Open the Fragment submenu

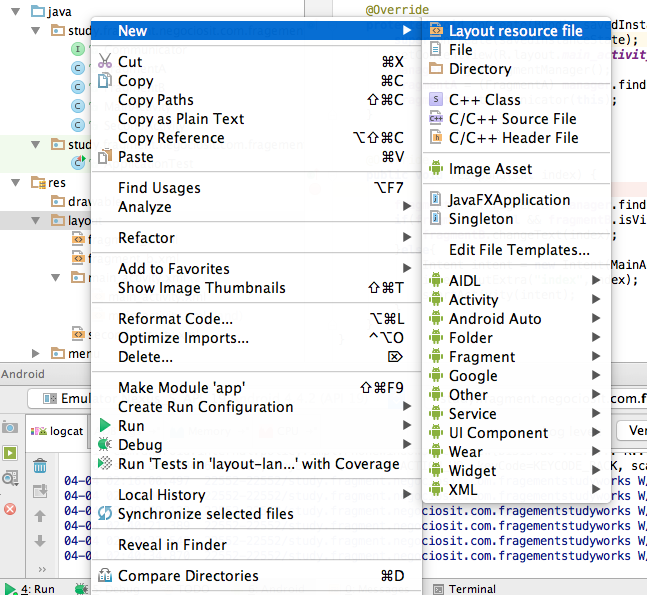click(x=482, y=357)
